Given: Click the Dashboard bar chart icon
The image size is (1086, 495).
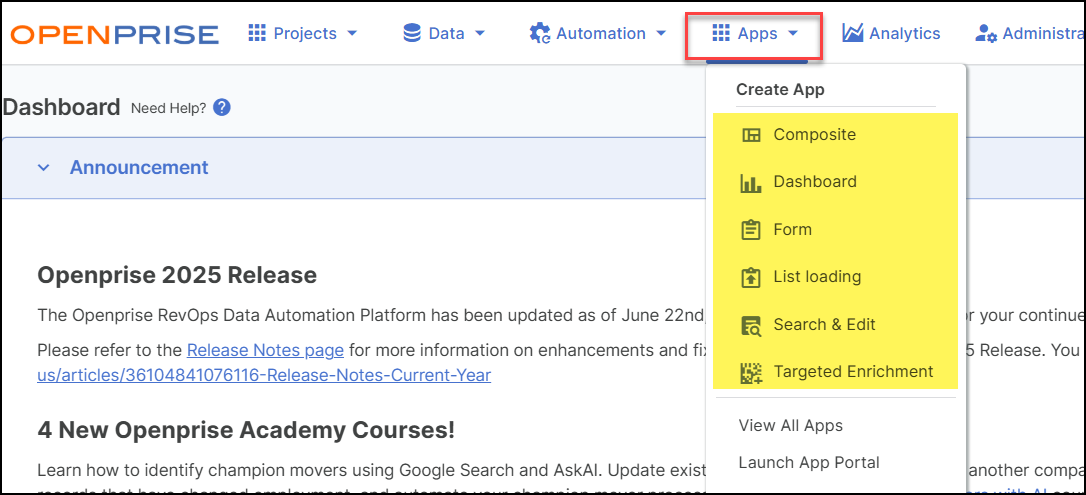Looking at the screenshot, I should tap(751, 183).
